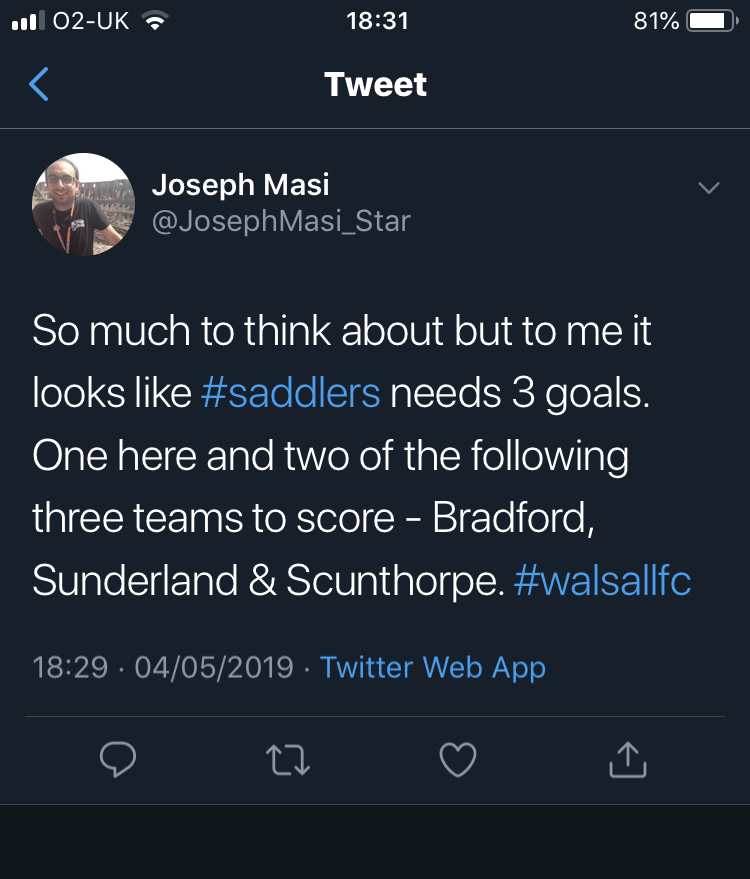
Task: Open the Joseph Masi display name
Action: pyautogui.click(x=240, y=184)
